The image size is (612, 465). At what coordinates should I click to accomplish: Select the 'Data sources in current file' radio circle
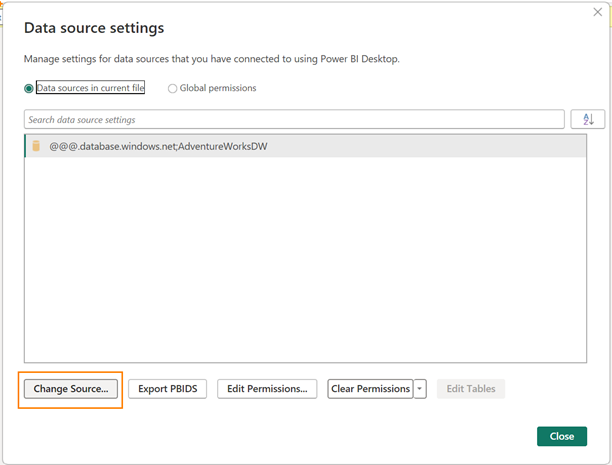coord(29,88)
